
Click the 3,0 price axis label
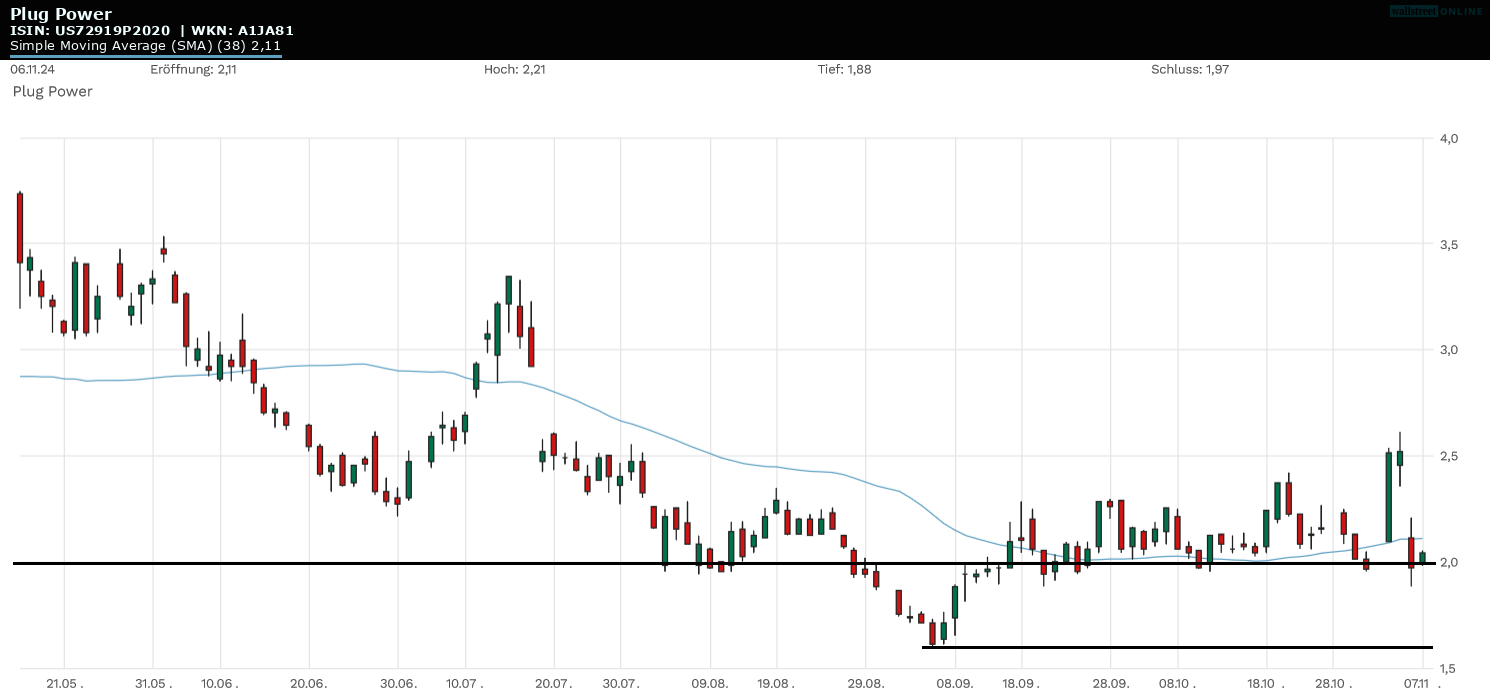(1449, 350)
